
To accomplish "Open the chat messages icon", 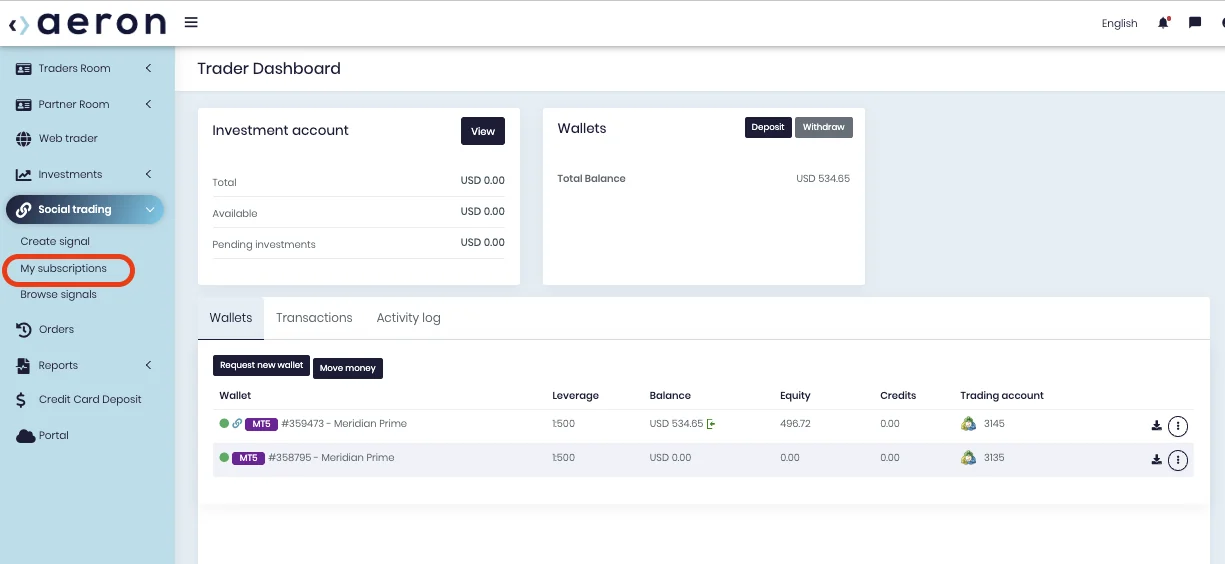I will (x=1195, y=23).
